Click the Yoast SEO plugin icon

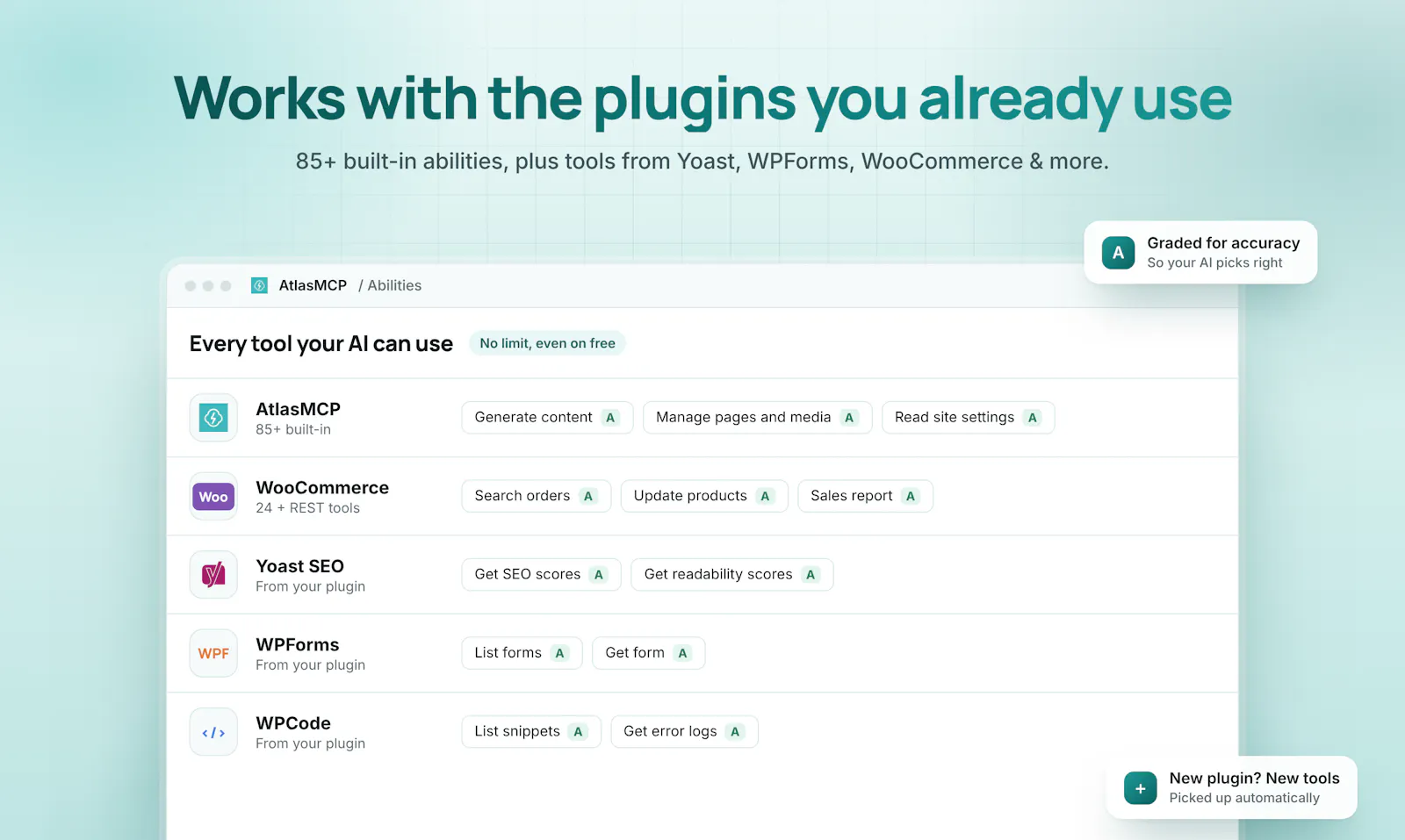[x=213, y=575]
